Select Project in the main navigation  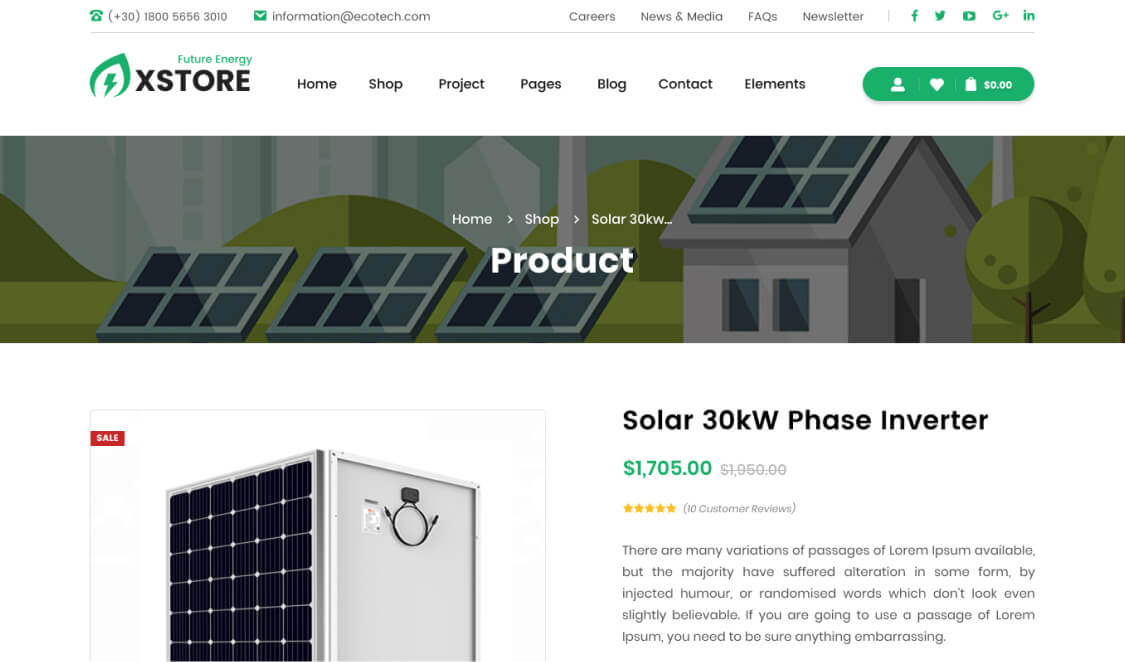pyautogui.click(x=461, y=84)
